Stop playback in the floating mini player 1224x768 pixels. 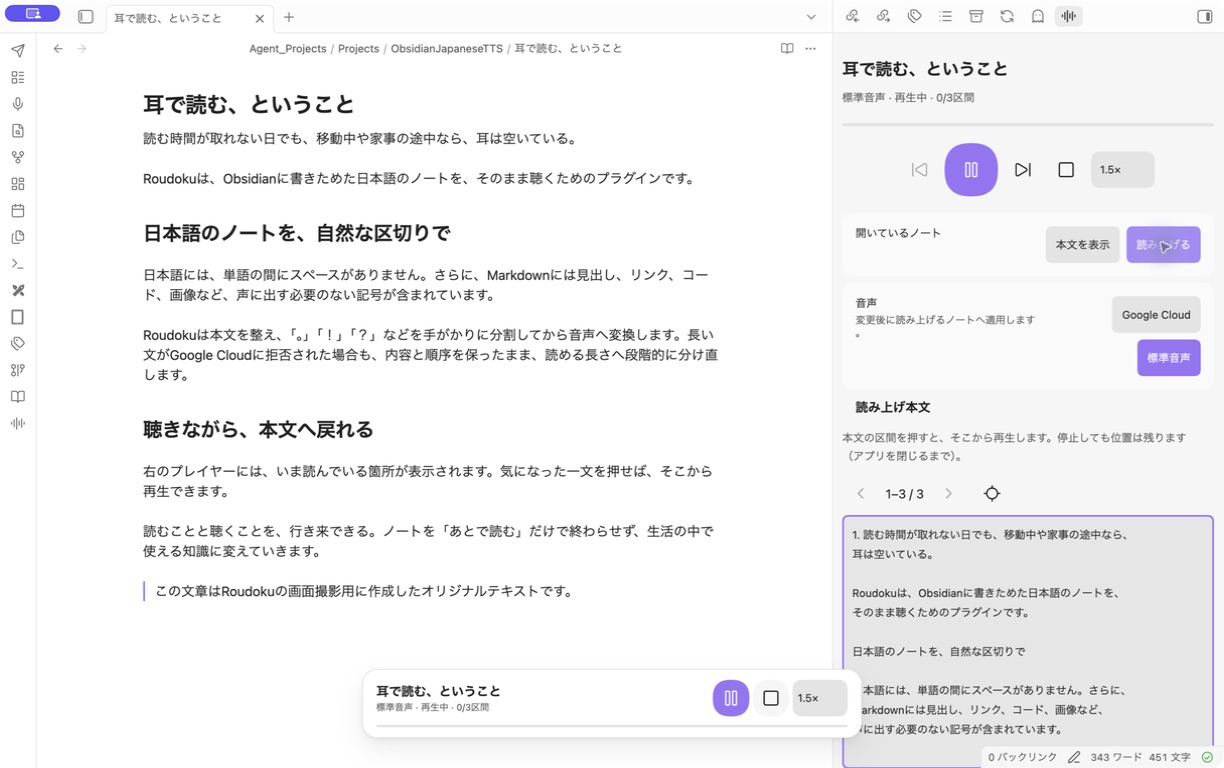(x=771, y=698)
